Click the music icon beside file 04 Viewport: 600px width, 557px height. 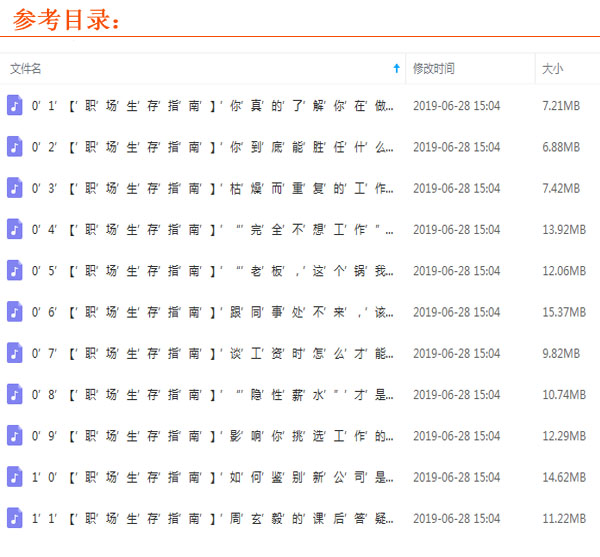tap(14, 229)
